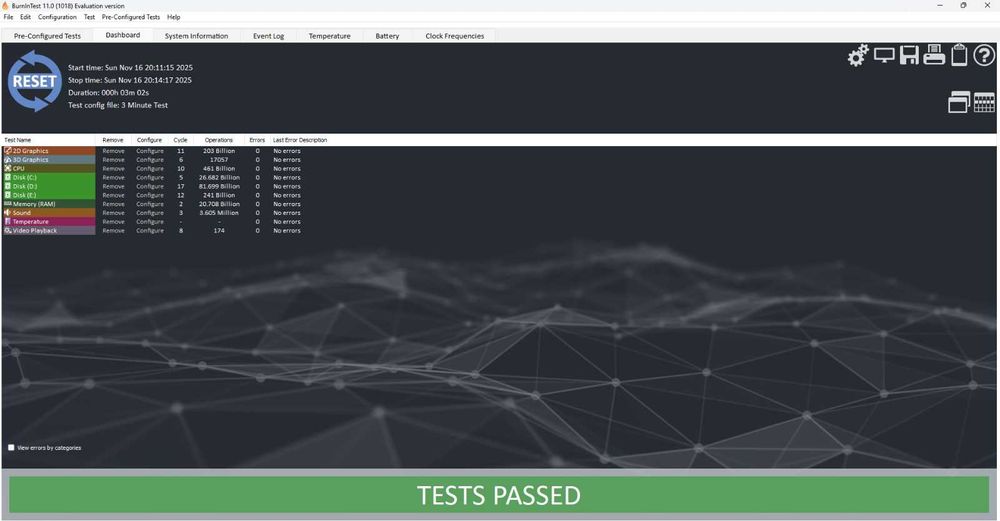Click the Disk (C:) drive icon

pyautogui.click(x=8, y=178)
